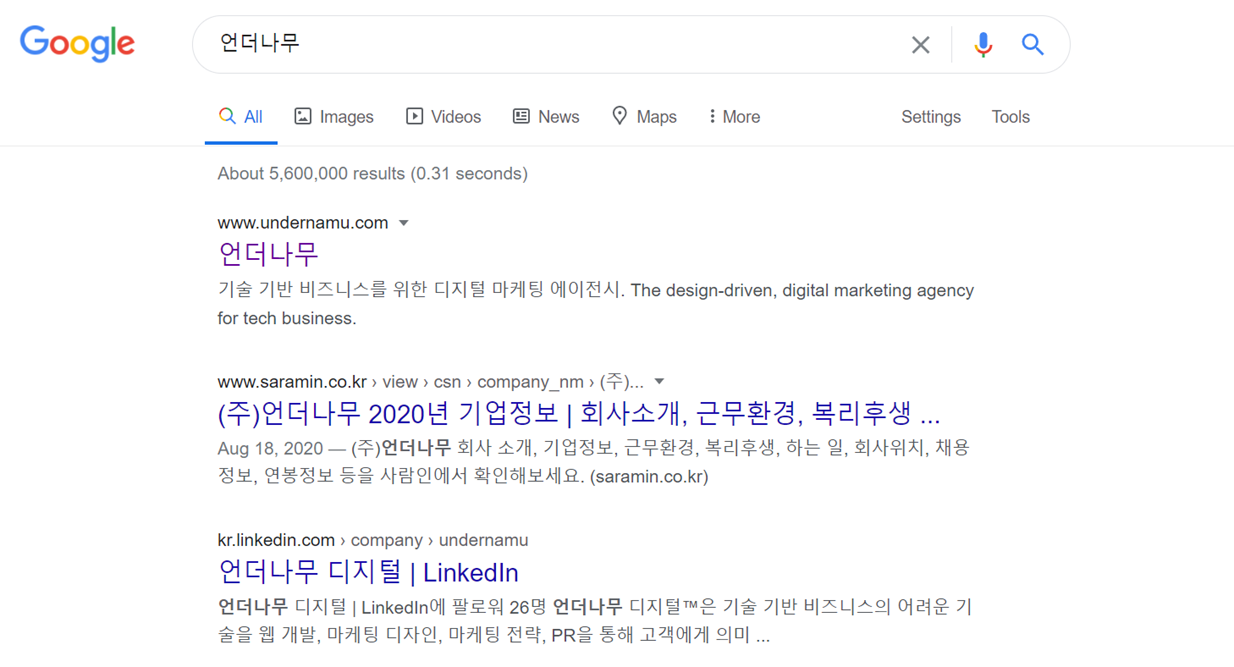Click About 5,600,000 results text
This screenshot has height=667, width=1234.
point(373,174)
